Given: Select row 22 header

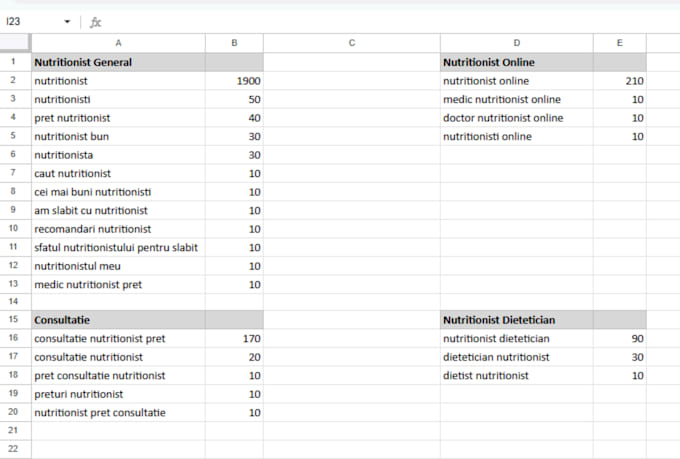Looking at the screenshot, I should click(15, 449).
